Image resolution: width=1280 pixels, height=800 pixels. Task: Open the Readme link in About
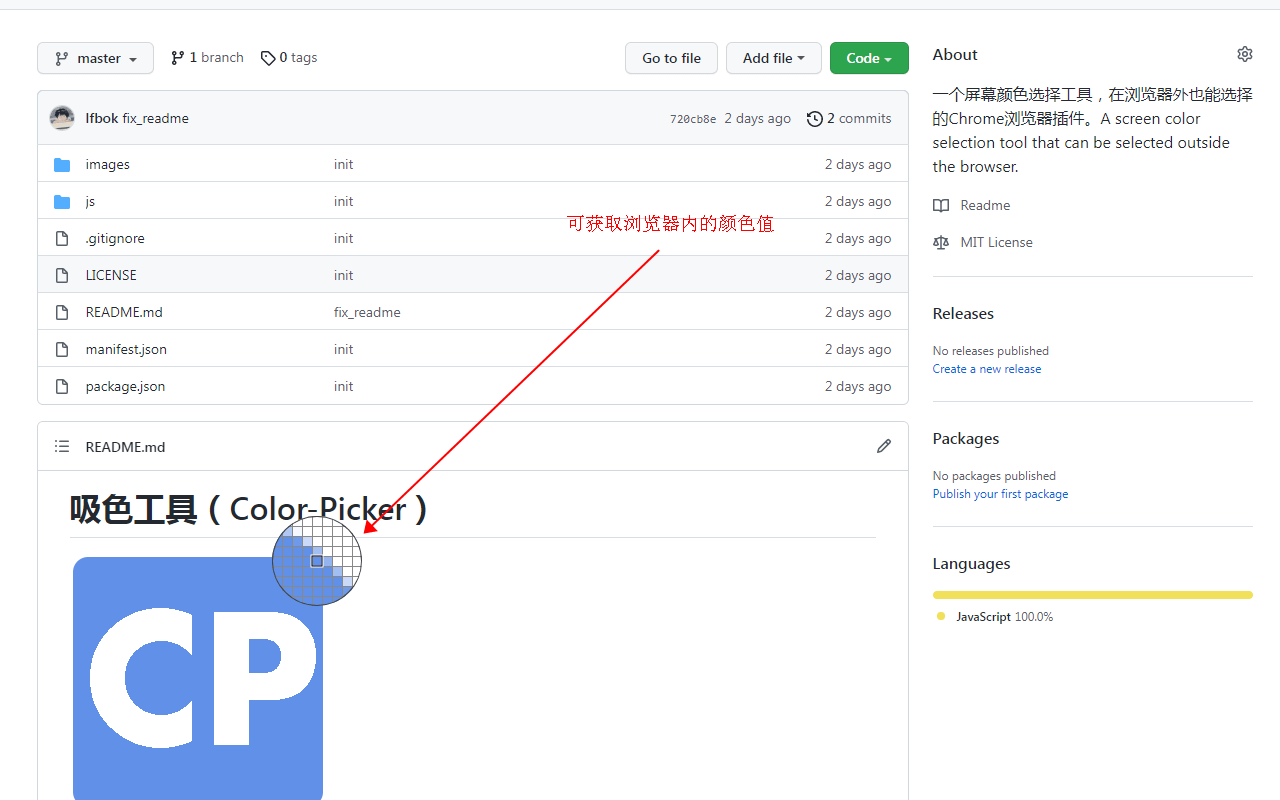[985, 205]
